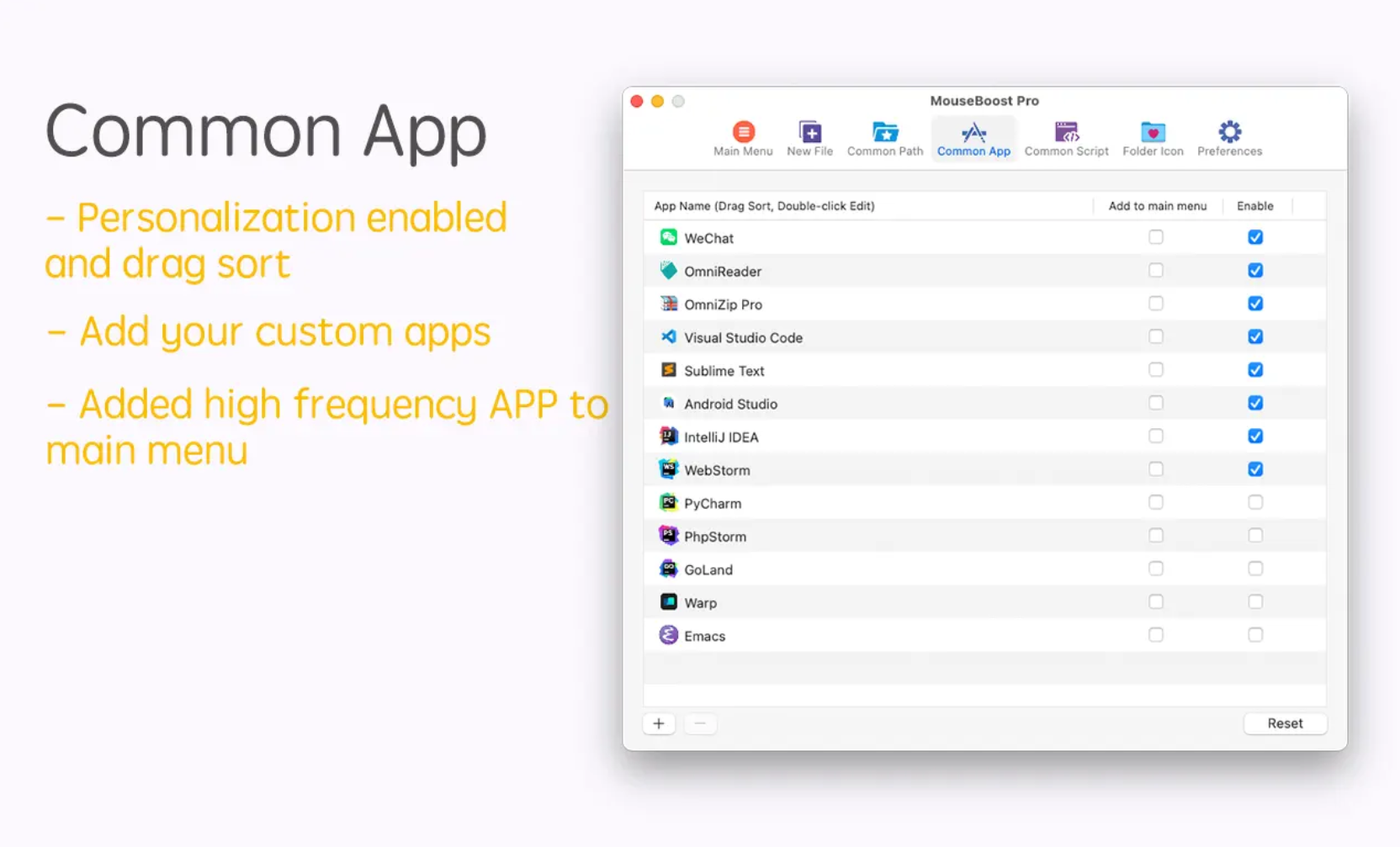Open the Common Path tab
This screenshot has height=847, width=1400.
885,139
